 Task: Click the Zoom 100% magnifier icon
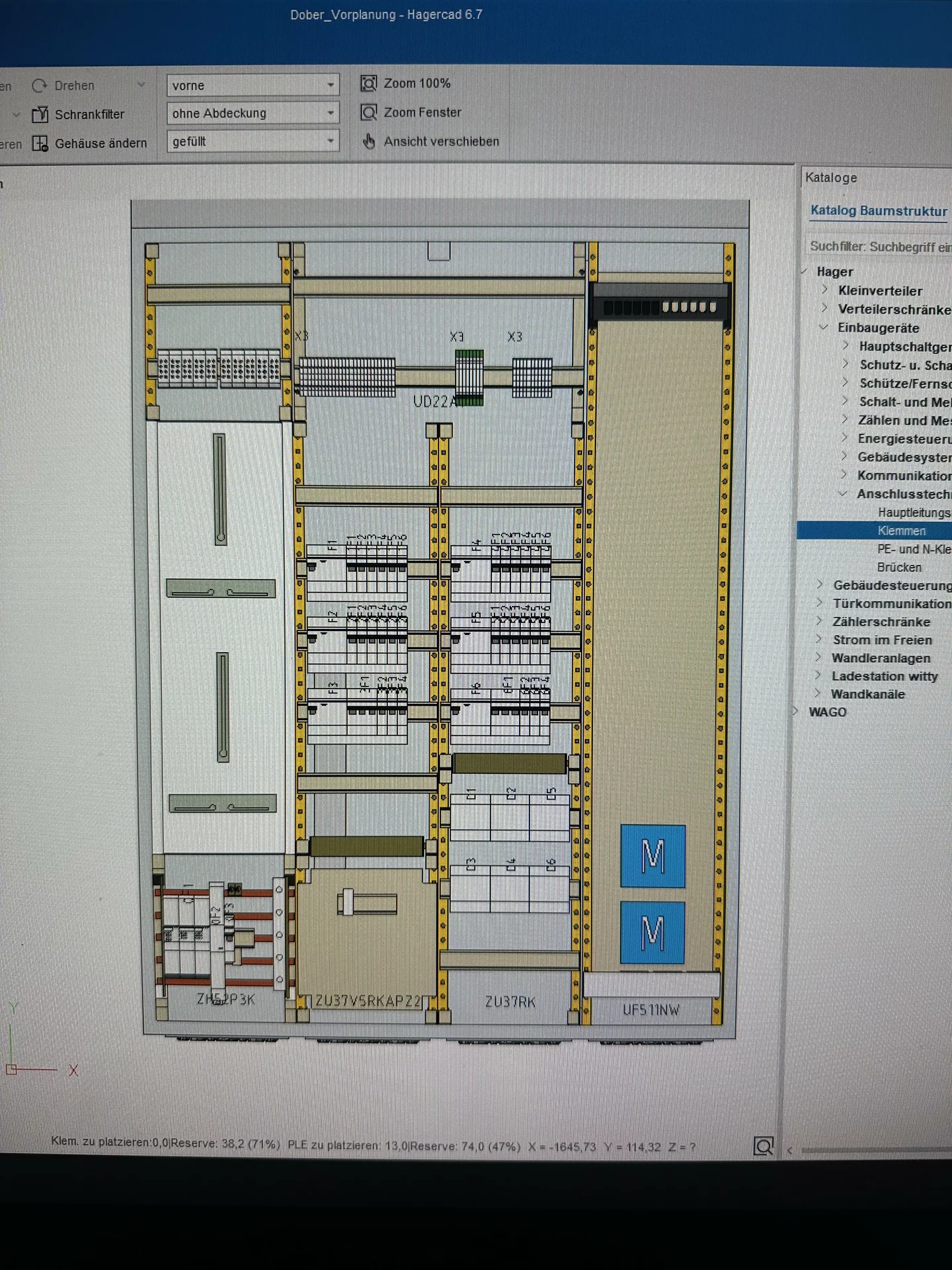pyautogui.click(x=368, y=83)
